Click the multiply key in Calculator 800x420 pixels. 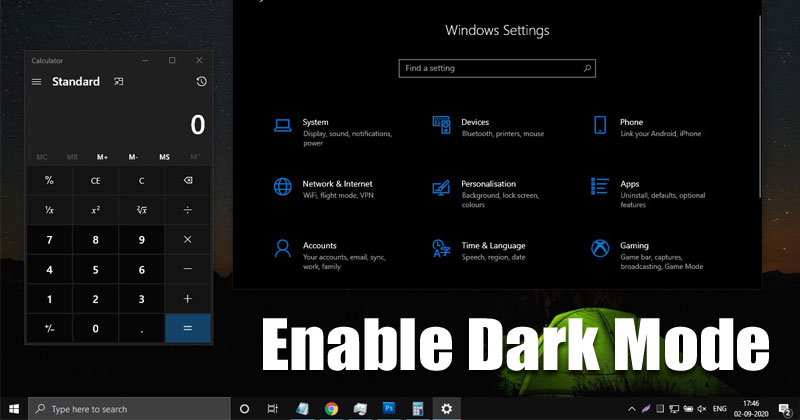188,239
